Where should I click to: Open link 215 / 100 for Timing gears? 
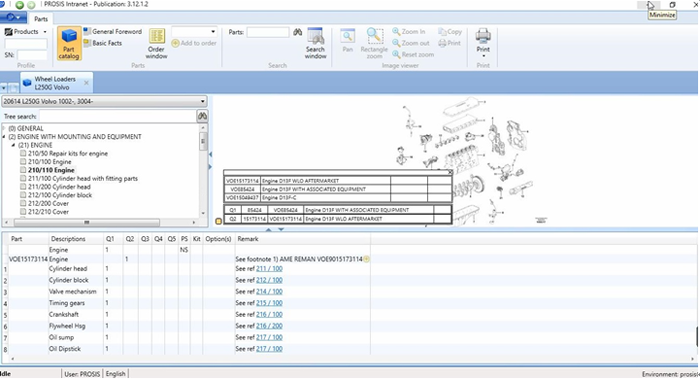[x=269, y=303]
